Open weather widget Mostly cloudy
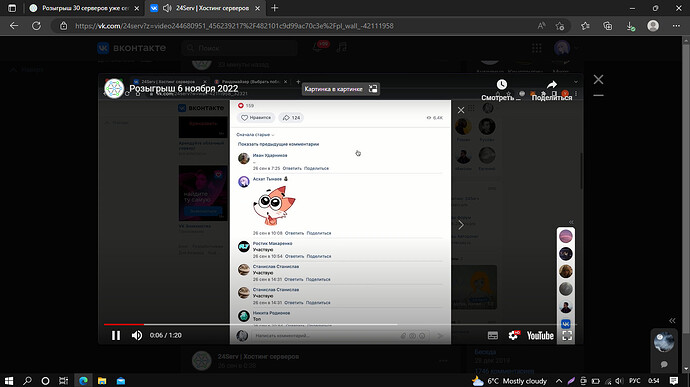 click(510, 381)
